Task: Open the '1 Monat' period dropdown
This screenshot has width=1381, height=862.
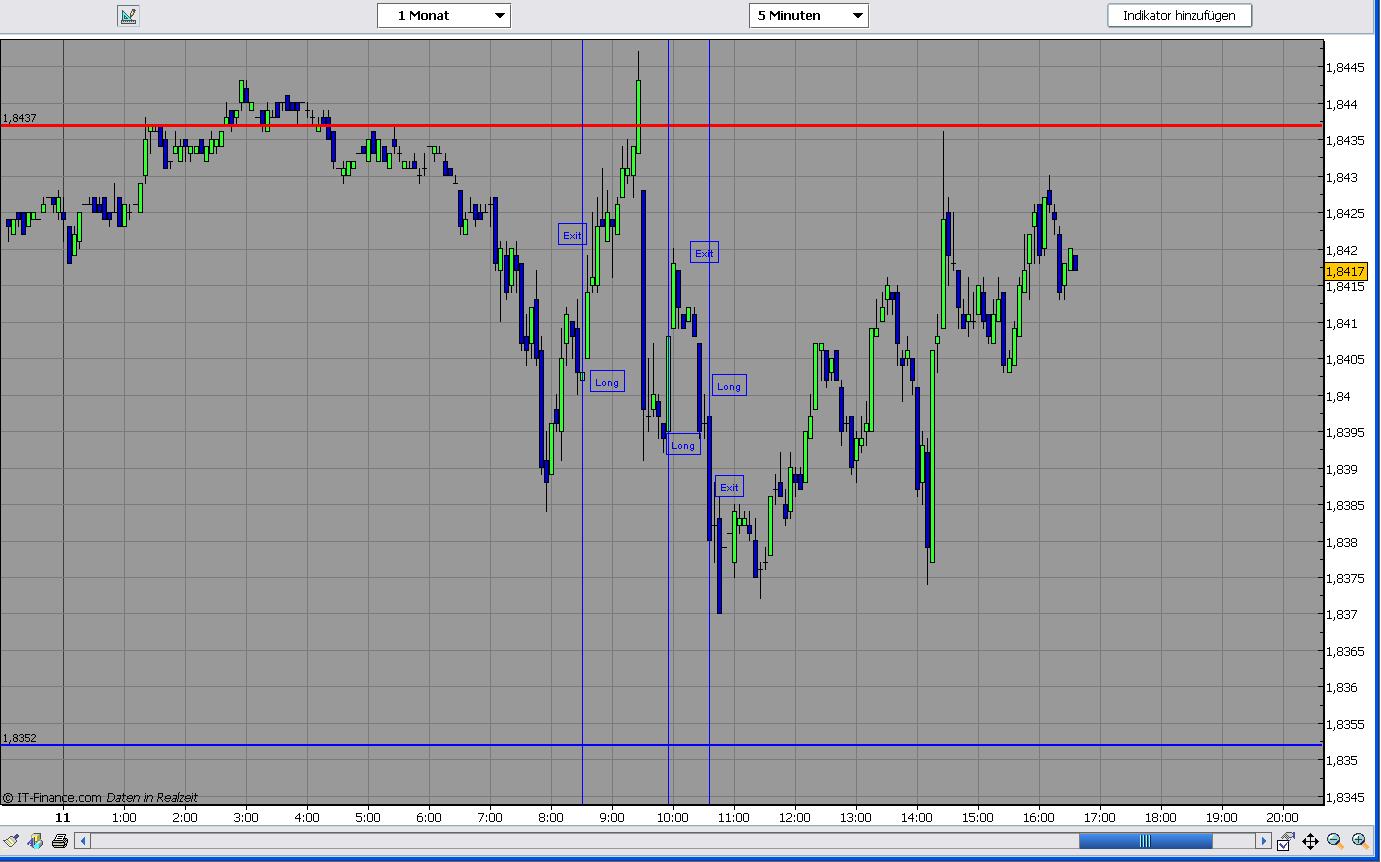Action: [443, 15]
